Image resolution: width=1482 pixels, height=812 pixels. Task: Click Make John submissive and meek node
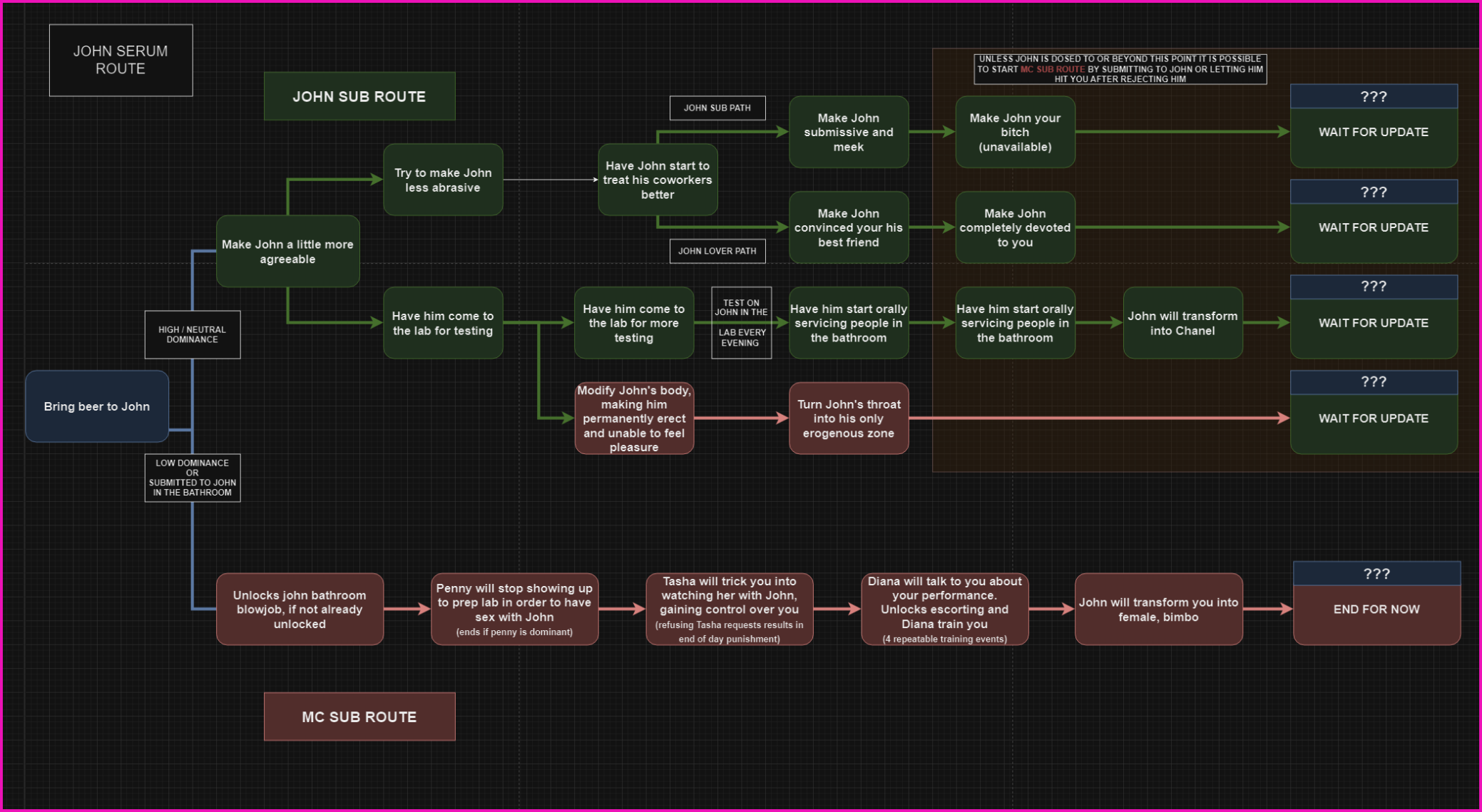click(x=848, y=132)
